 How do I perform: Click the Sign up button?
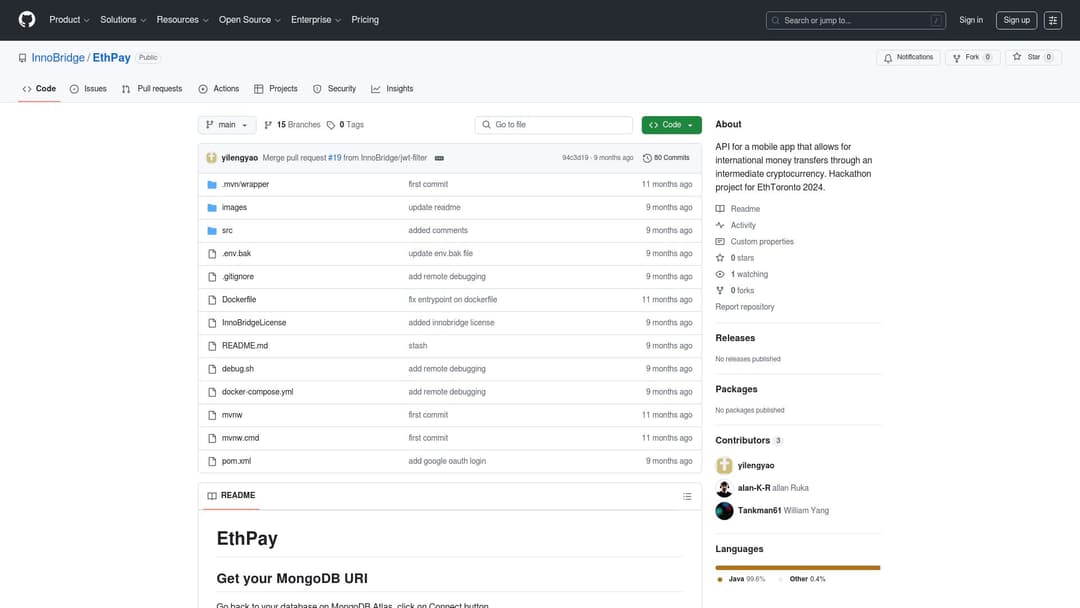coord(1016,20)
